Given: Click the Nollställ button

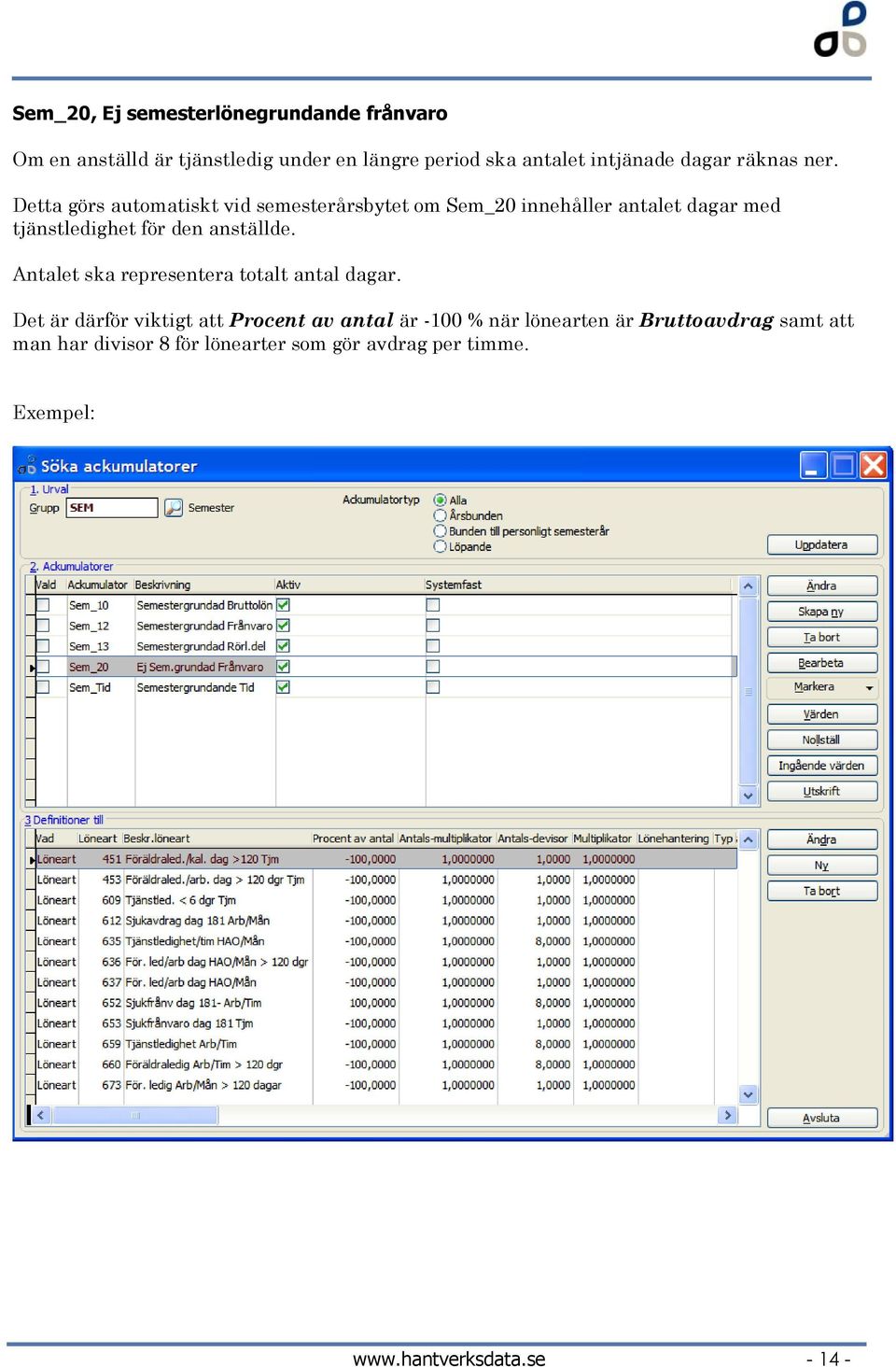Looking at the screenshot, I should pyautogui.click(x=822, y=740).
